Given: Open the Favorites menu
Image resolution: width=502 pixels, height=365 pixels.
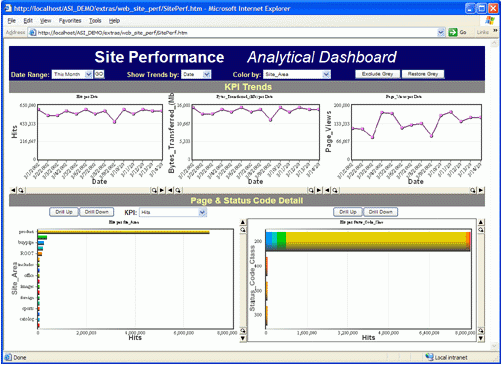Looking at the screenshot, I should pyautogui.click(x=70, y=21).
